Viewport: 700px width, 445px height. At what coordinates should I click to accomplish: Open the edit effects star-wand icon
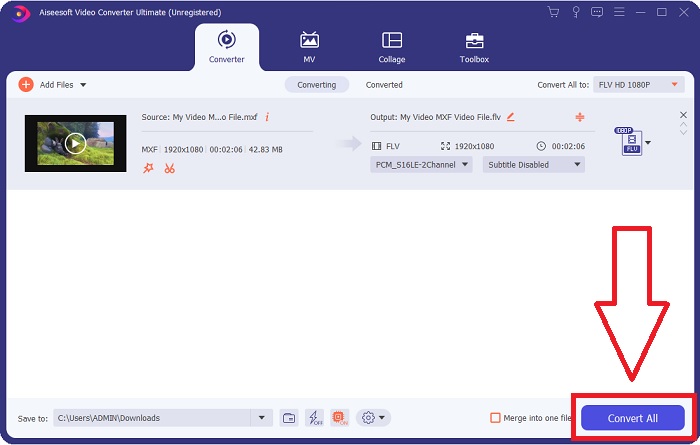148,167
